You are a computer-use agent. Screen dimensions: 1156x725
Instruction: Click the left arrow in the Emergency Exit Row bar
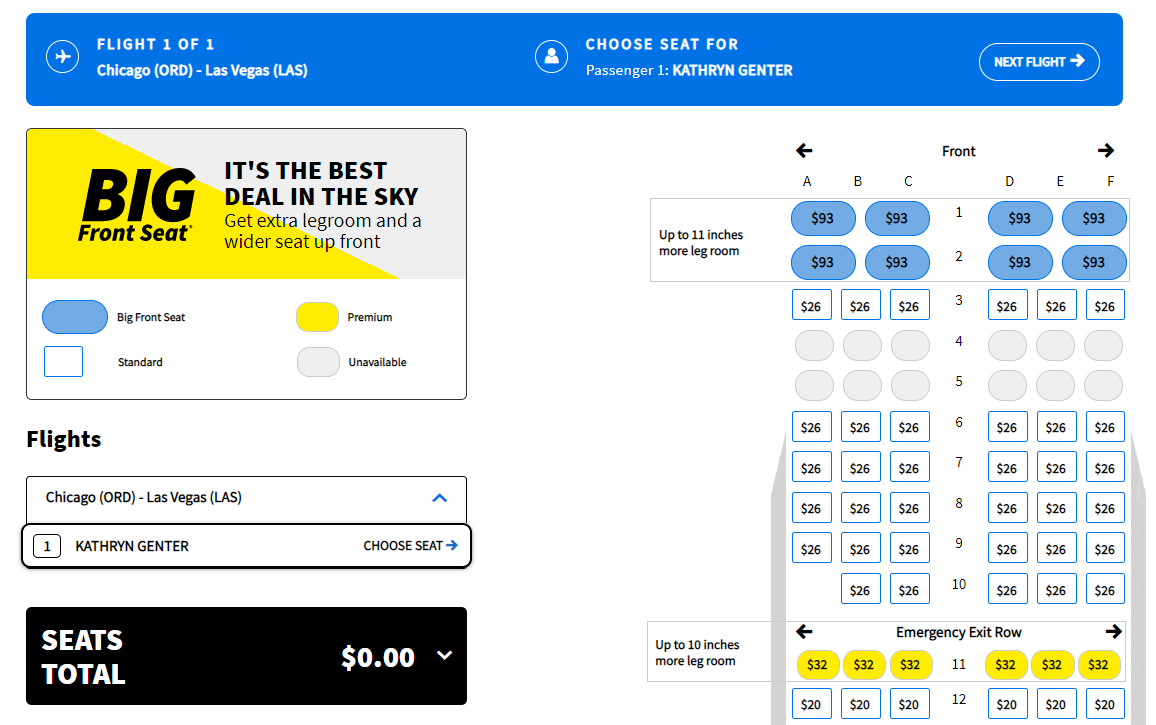point(804,631)
